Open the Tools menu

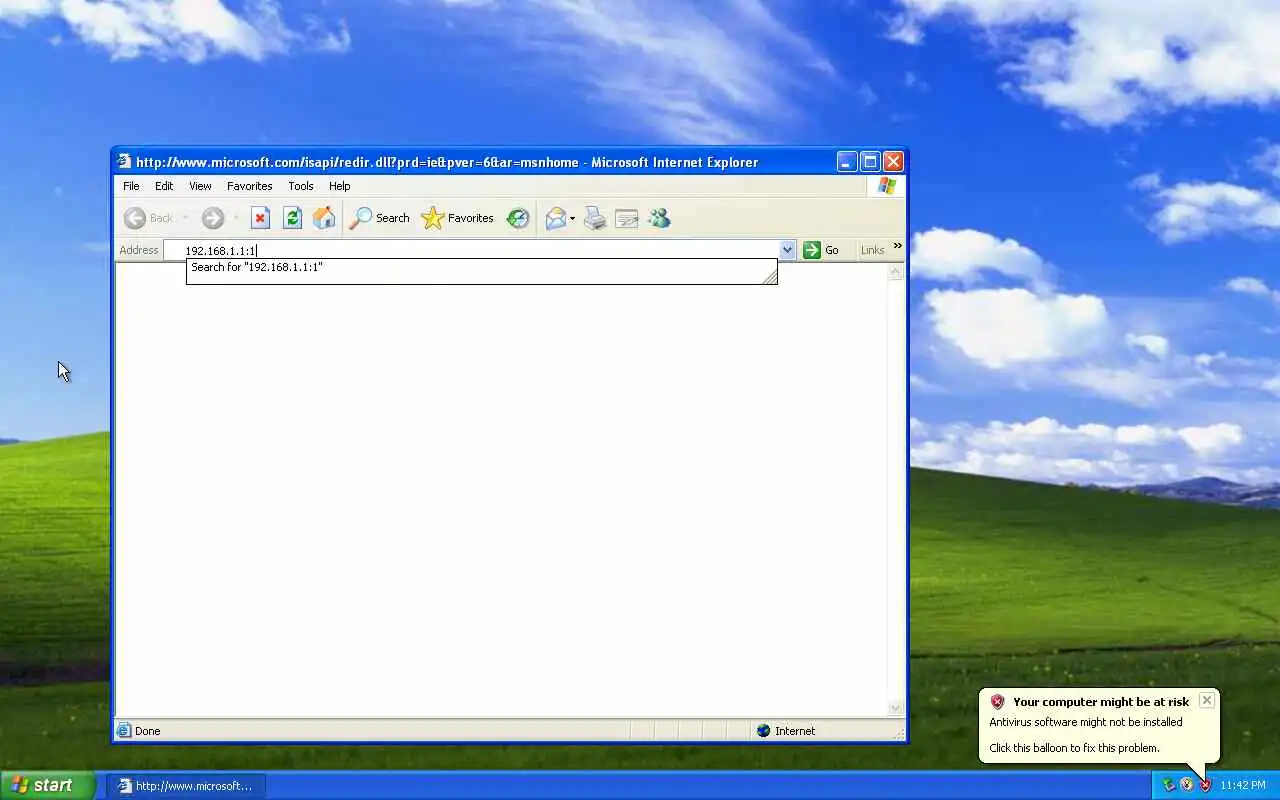[x=301, y=186]
